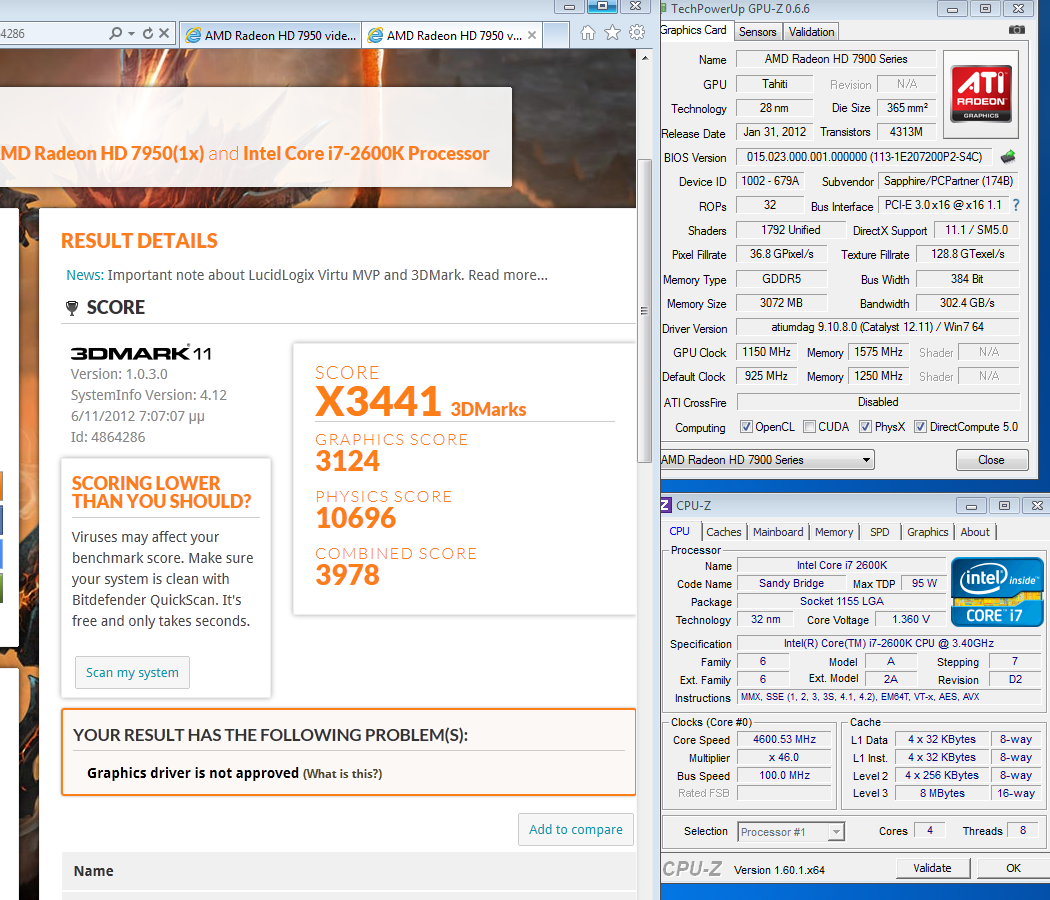Open the Processor #1 selection dropdown
Screen dimensions: 1050x900
[x=791, y=832]
